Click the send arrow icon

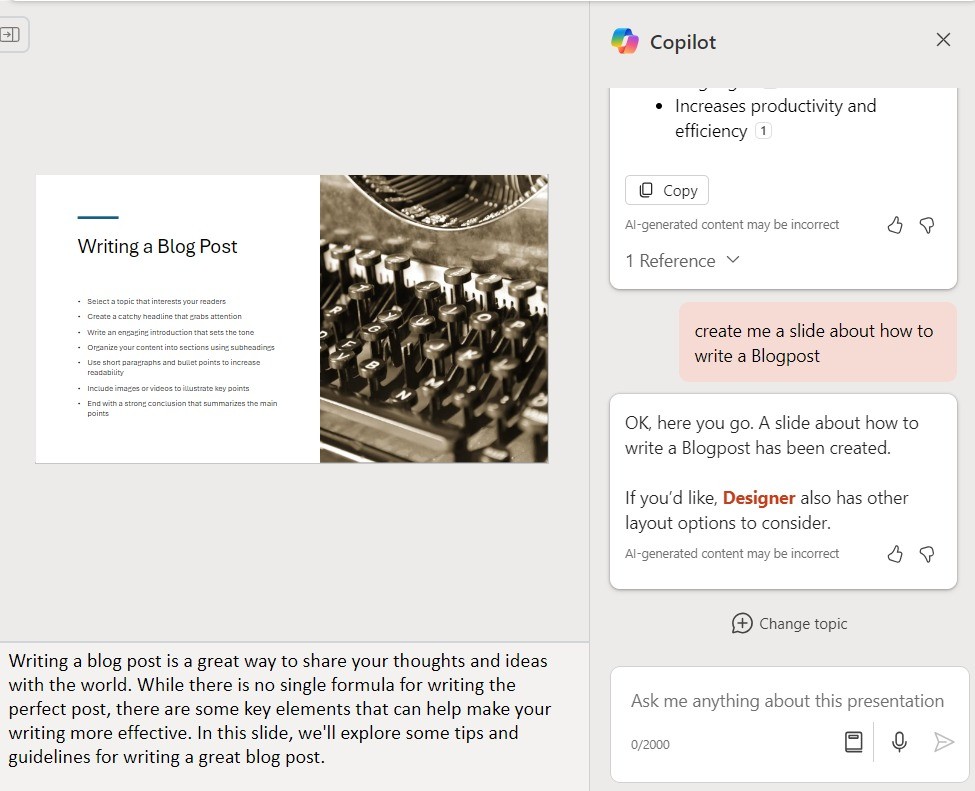(943, 741)
